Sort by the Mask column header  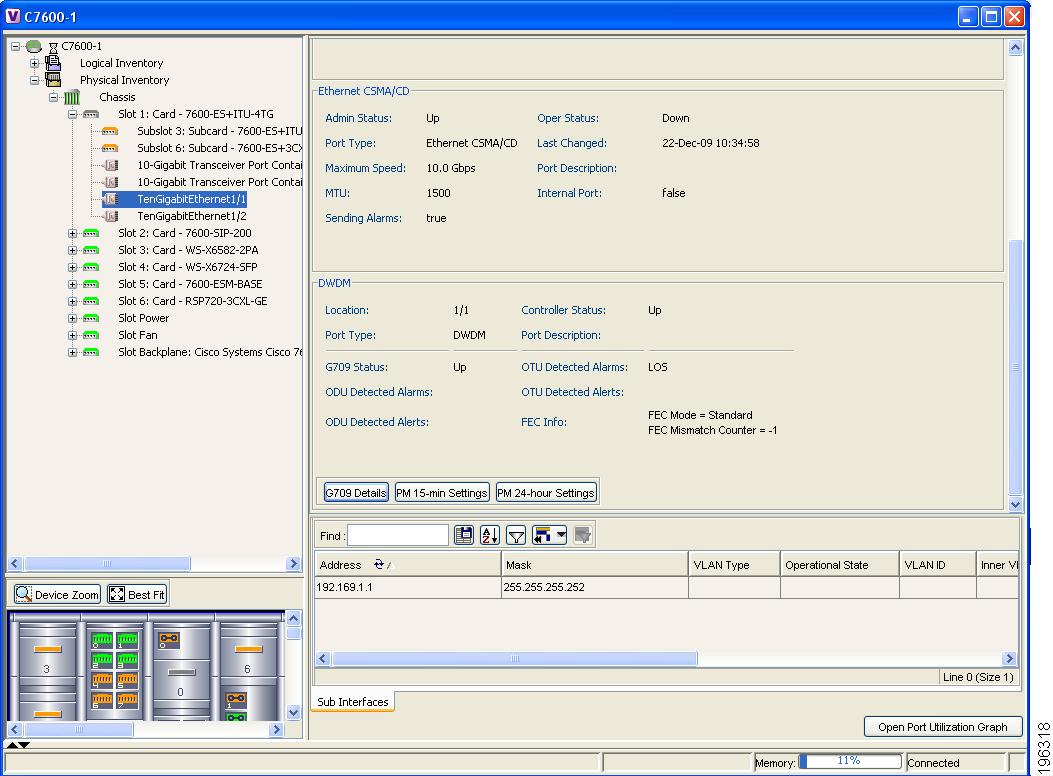[x=594, y=565]
